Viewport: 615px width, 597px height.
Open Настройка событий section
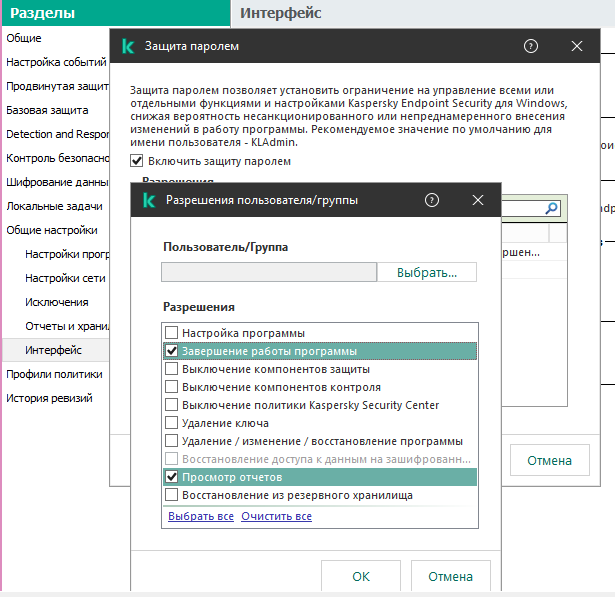click(56, 62)
